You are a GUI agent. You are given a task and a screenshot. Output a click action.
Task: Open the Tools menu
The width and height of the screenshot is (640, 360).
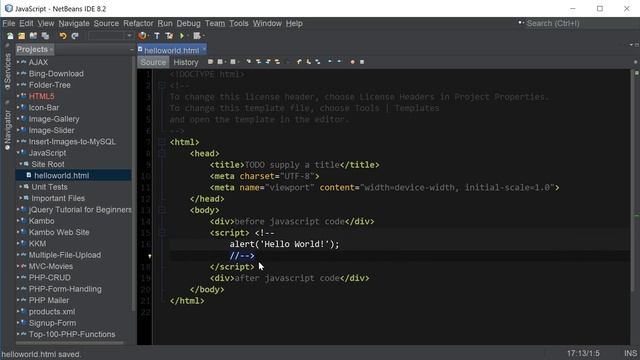[x=239, y=23]
